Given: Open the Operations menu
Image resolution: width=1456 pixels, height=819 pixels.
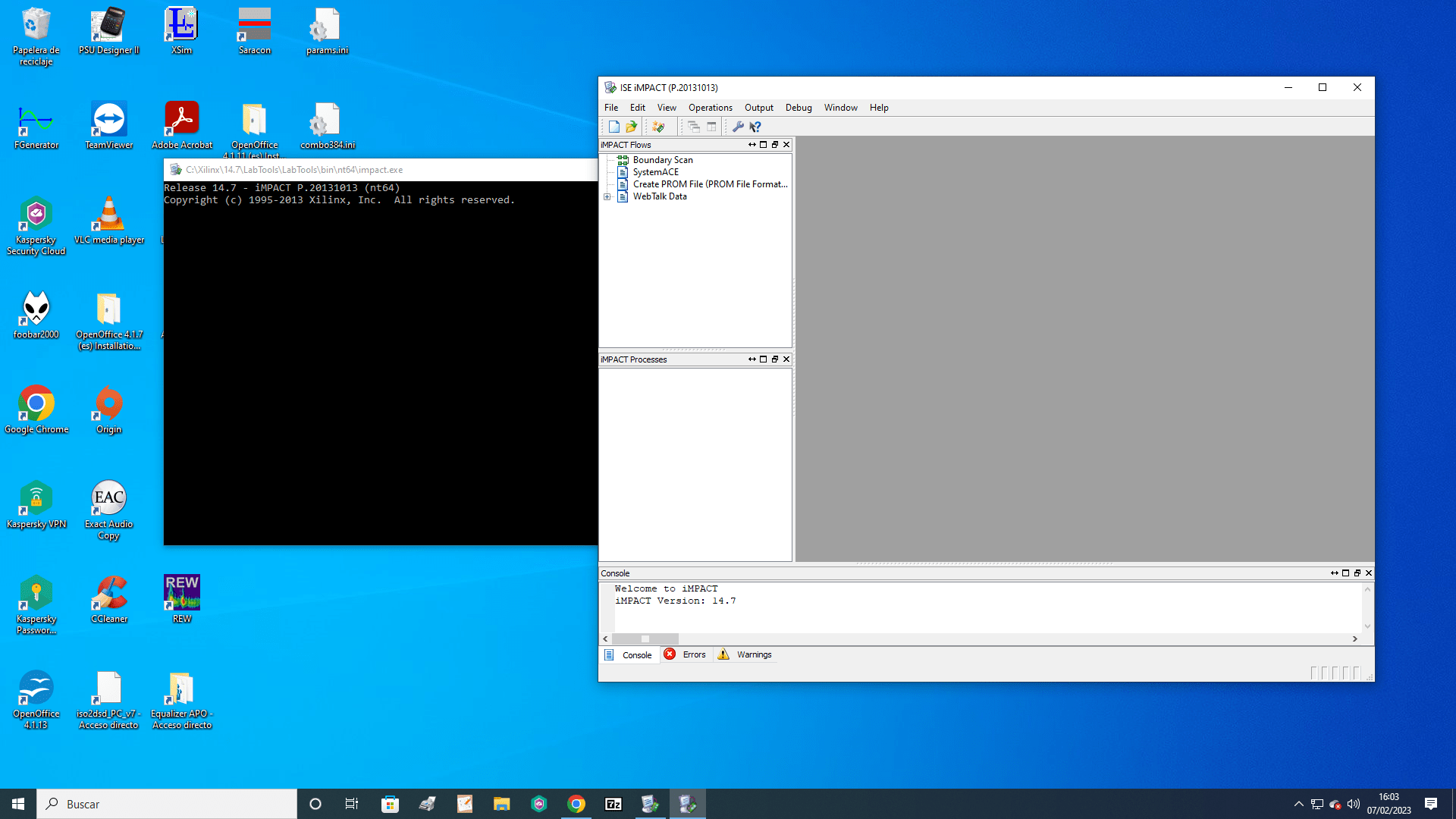Looking at the screenshot, I should [711, 108].
